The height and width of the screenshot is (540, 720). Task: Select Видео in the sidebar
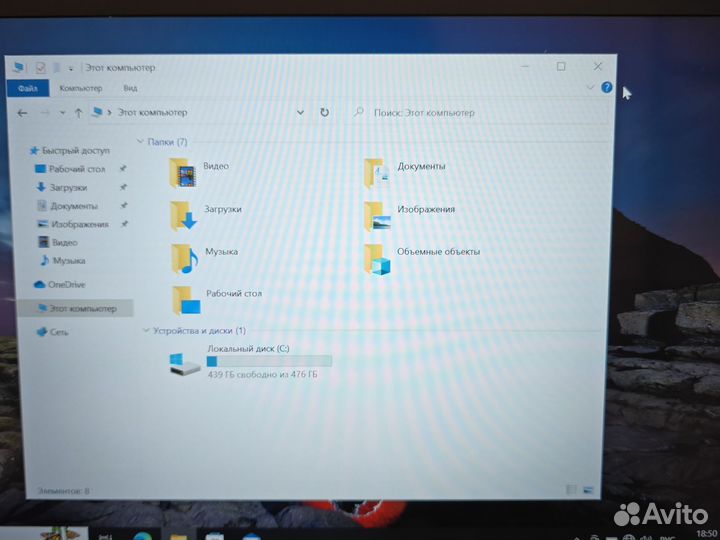tap(57, 242)
